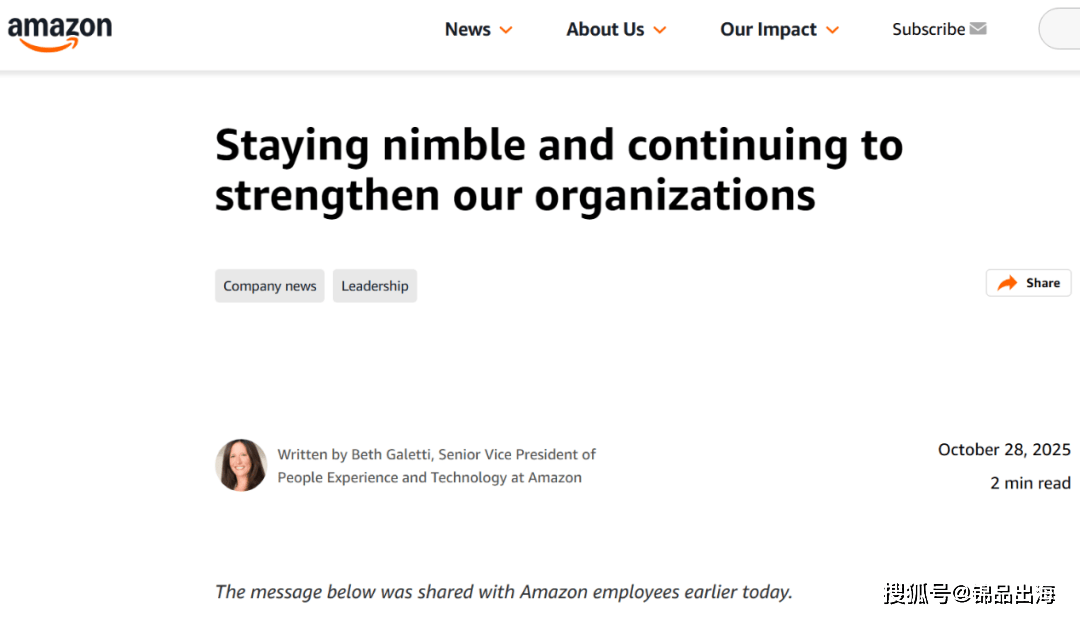This screenshot has height=617, width=1080.
Task: Focus the search field in the header
Action: click(x=1062, y=29)
